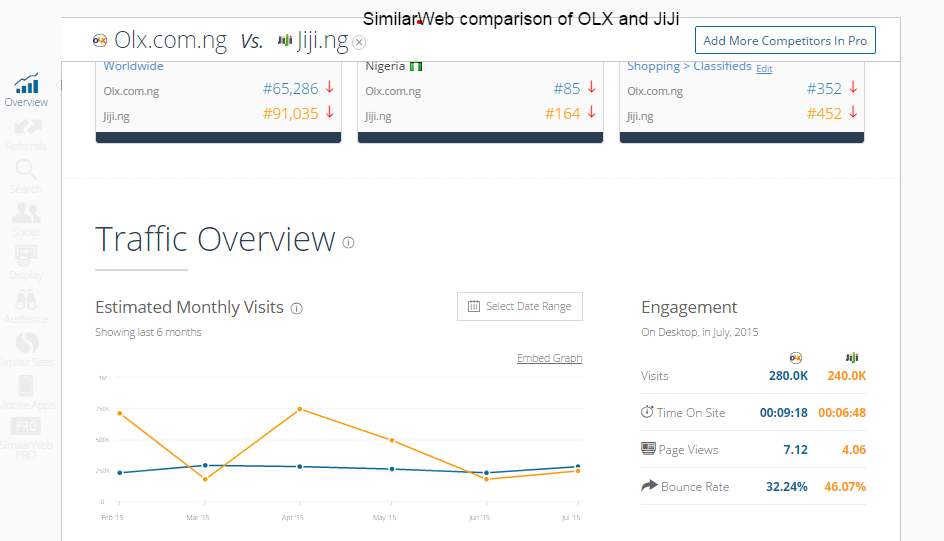Open the Search sidebar section

click(x=26, y=177)
